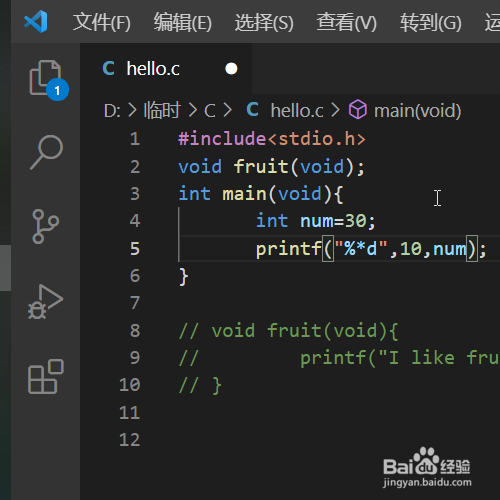Open the Source Control view

click(x=46, y=226)
